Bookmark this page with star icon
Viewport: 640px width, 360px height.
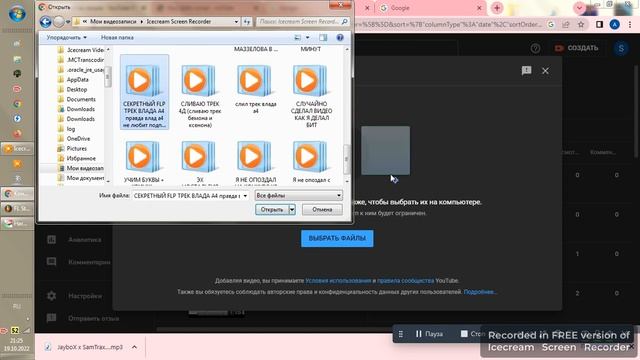[581, 24]
